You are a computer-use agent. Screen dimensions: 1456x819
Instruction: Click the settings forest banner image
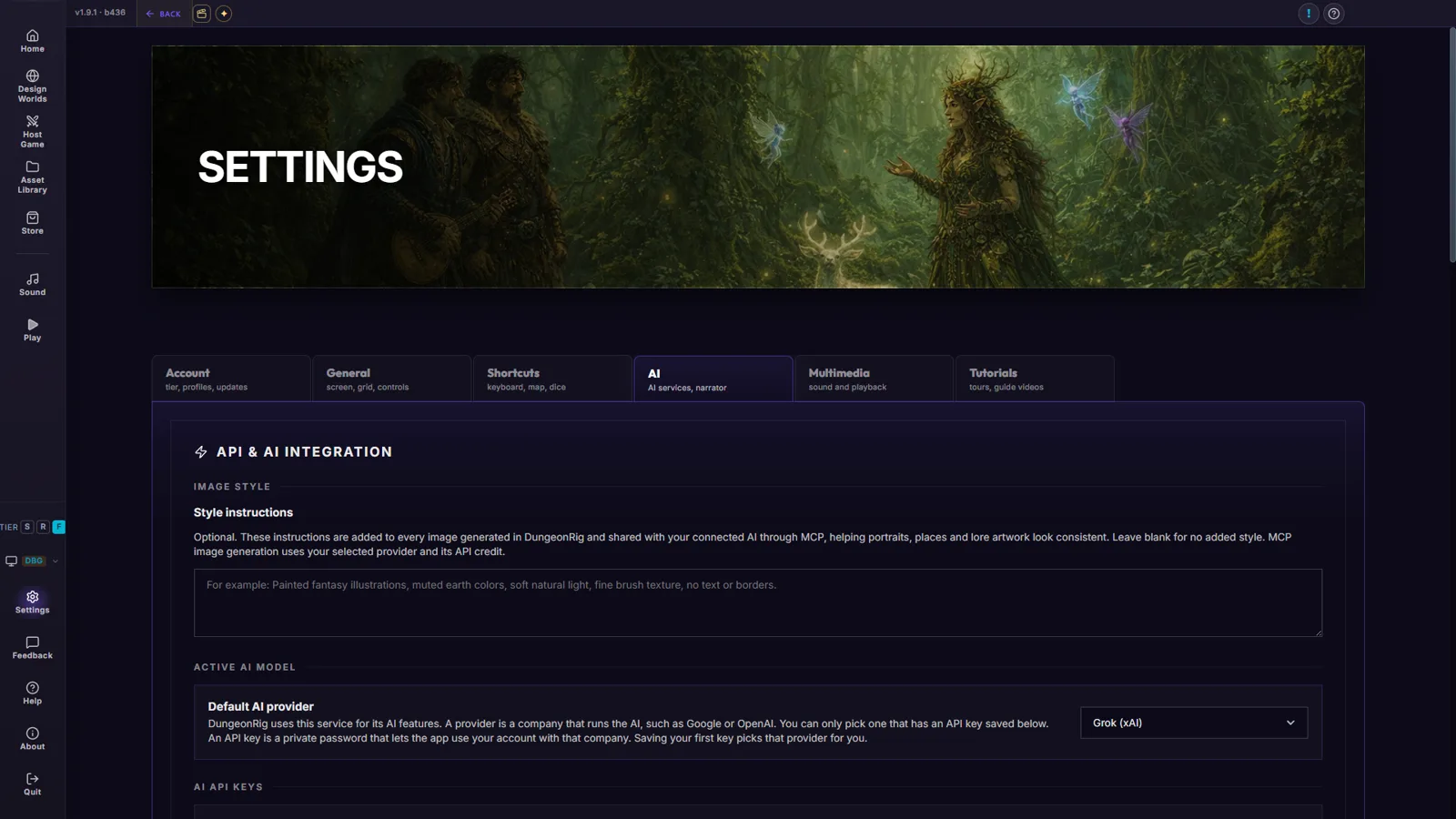[757, 167]
